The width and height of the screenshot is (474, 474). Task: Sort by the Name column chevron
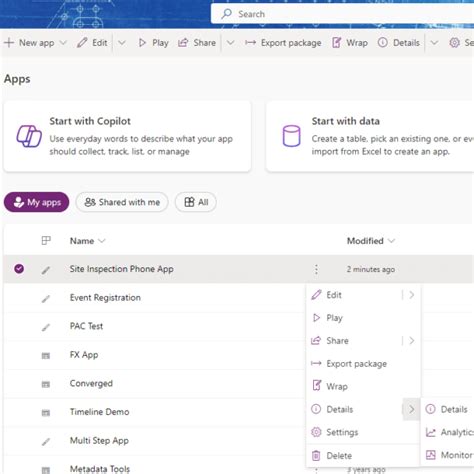[102, 241]
